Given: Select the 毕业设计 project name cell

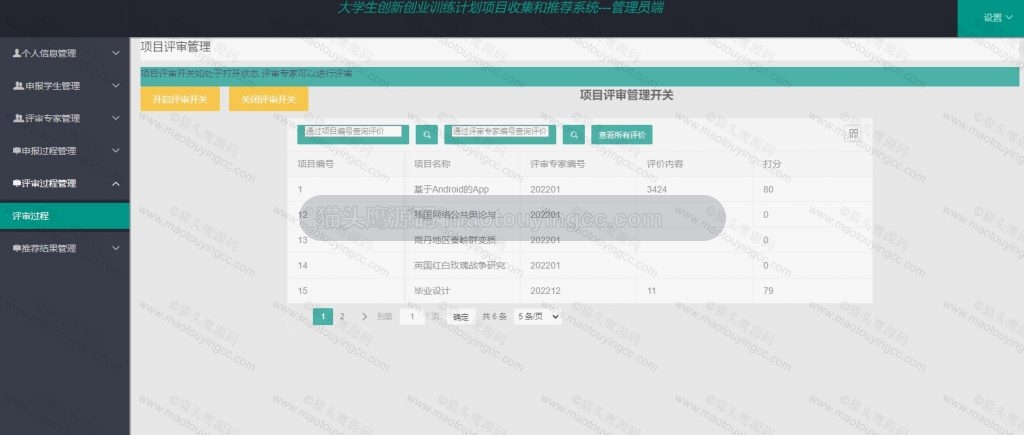Looking at the screenshot, I should pos(462,291).
